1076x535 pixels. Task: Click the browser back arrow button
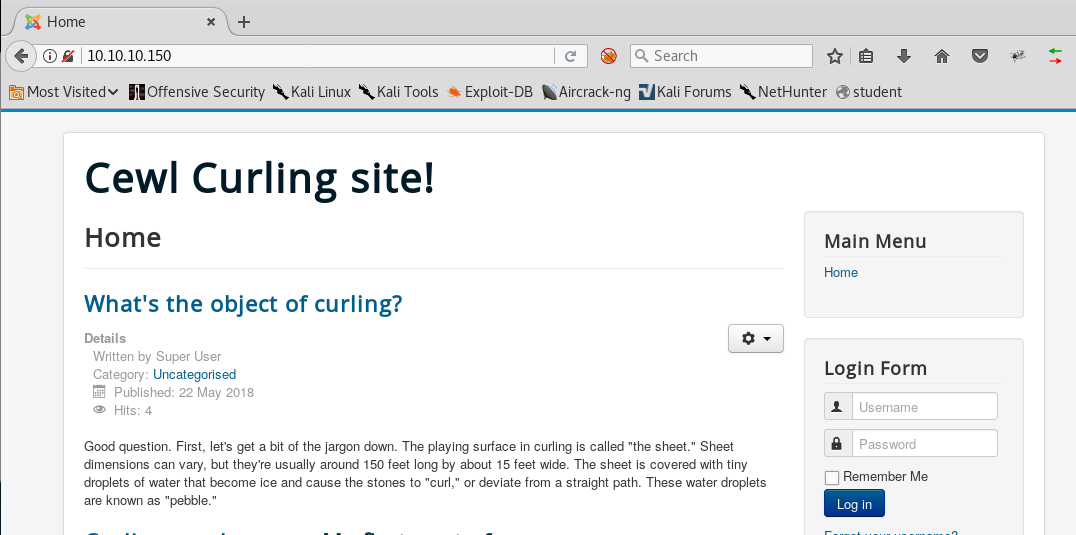pyautogui.click(x=20, y=56)
